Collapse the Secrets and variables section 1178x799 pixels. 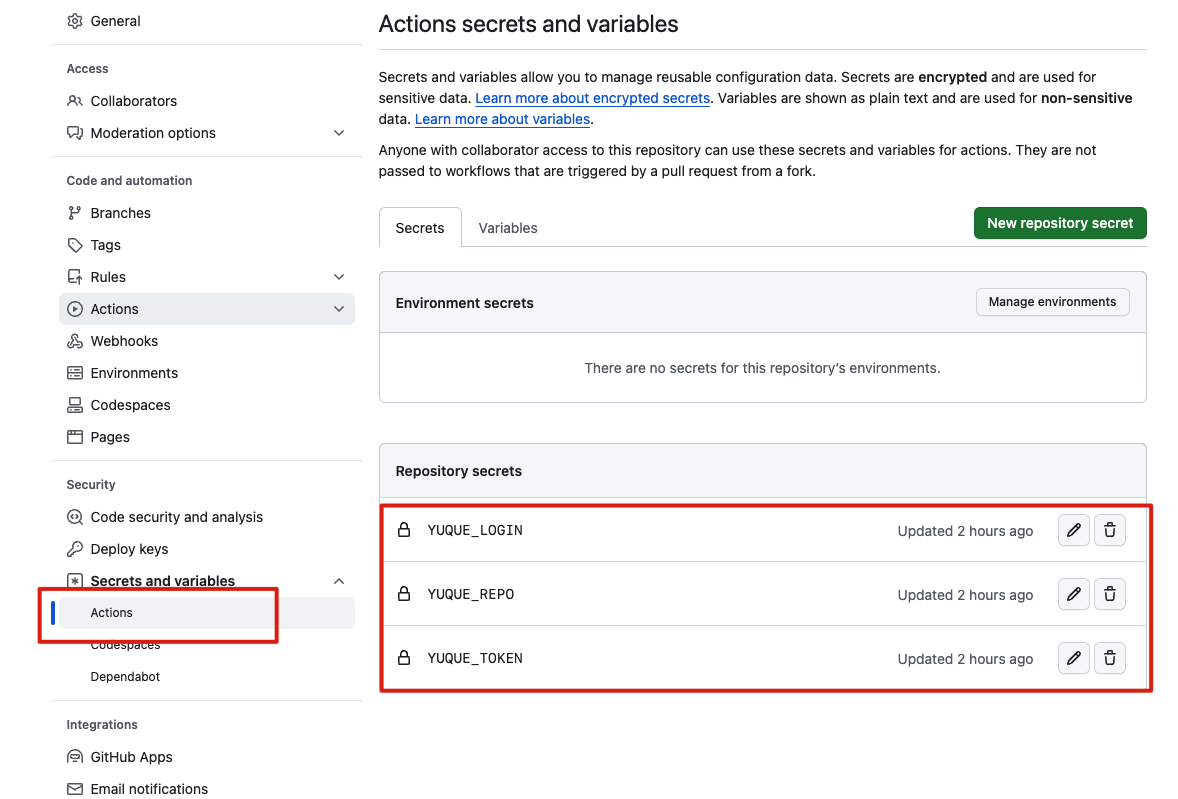coord(338,580)
